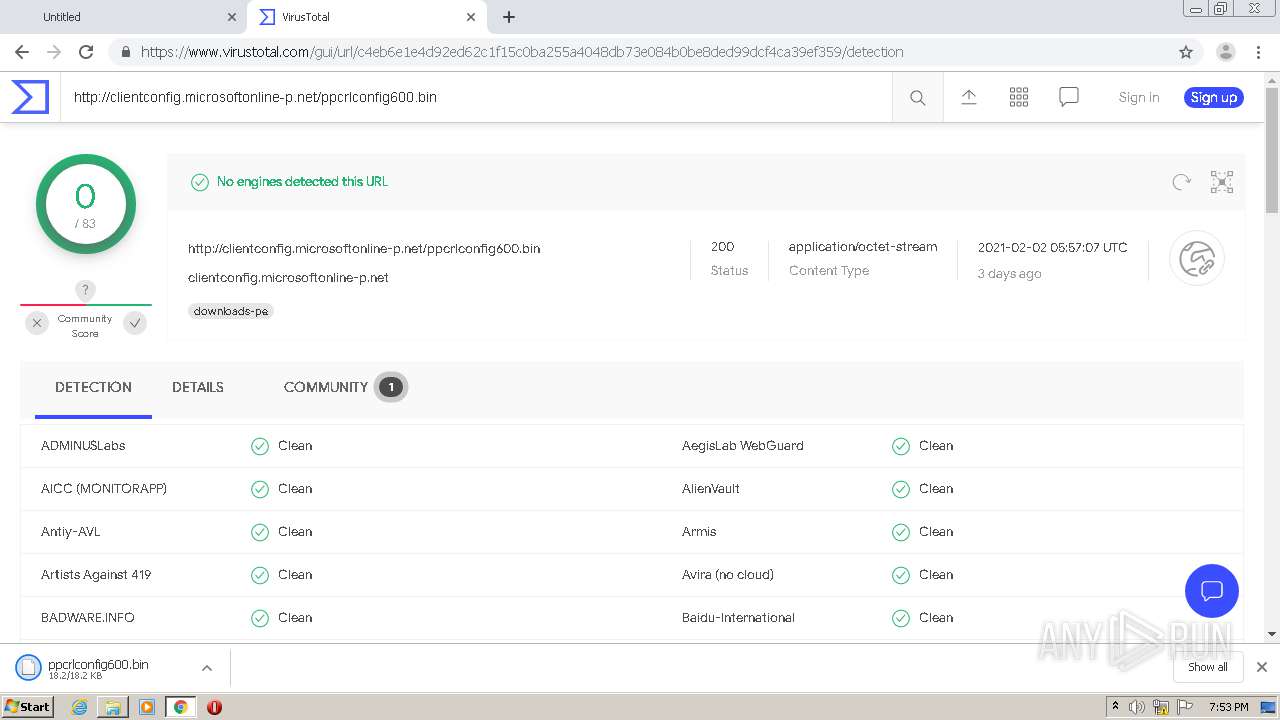The image size is (1280, 720).
Task: Switch to the COMMUNITY tab
Action: click(345, 387)
